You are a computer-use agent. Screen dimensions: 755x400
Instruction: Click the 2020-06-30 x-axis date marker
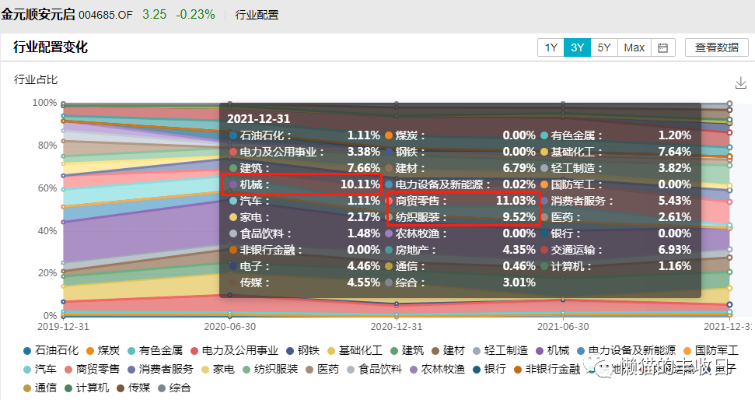[229, 326]
